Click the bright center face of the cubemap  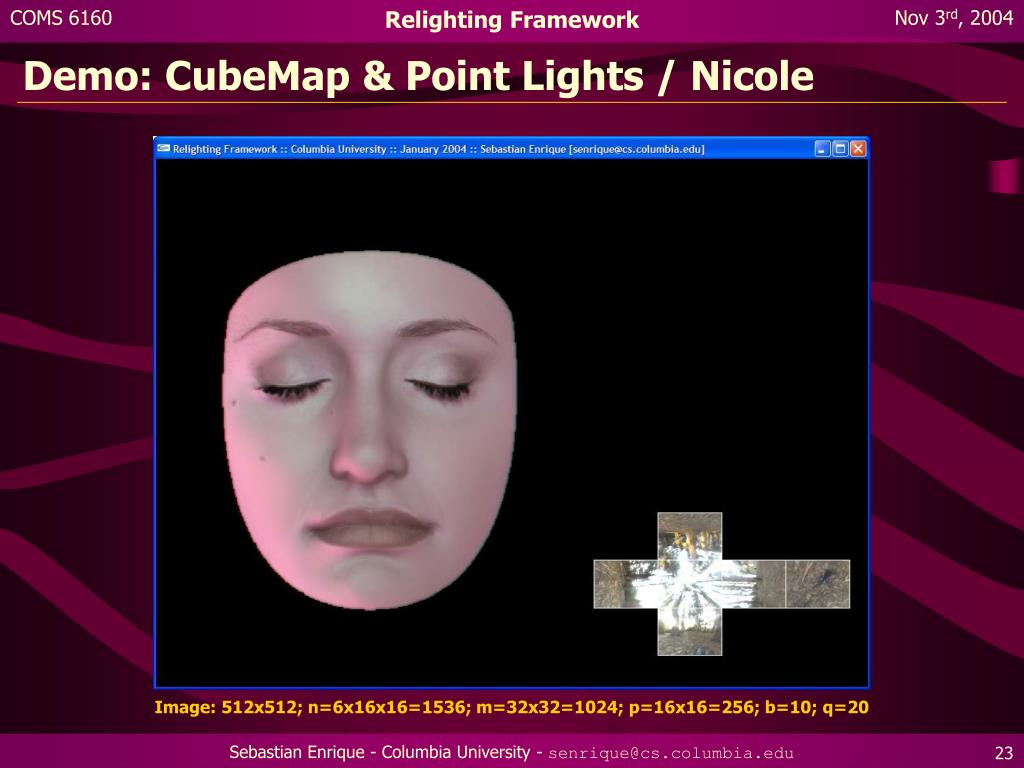690,584
